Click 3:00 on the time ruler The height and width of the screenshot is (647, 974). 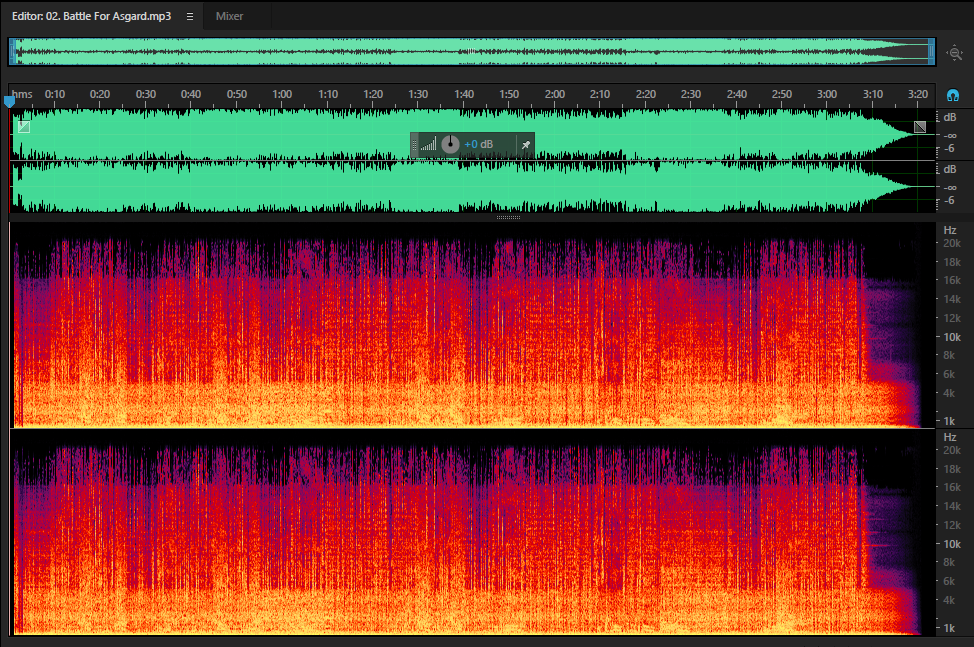click(x=827, y=94)
